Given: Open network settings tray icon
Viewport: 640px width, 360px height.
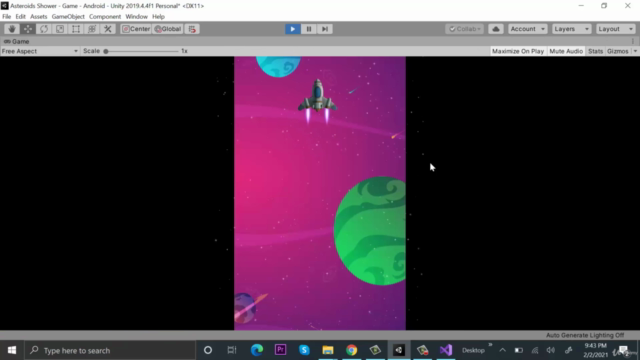Looking at the screenshot, I should point(535,350).
